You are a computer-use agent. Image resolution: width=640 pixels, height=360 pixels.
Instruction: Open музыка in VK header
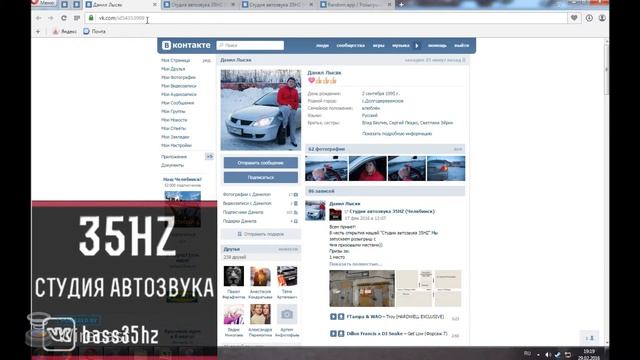point(400,46)
